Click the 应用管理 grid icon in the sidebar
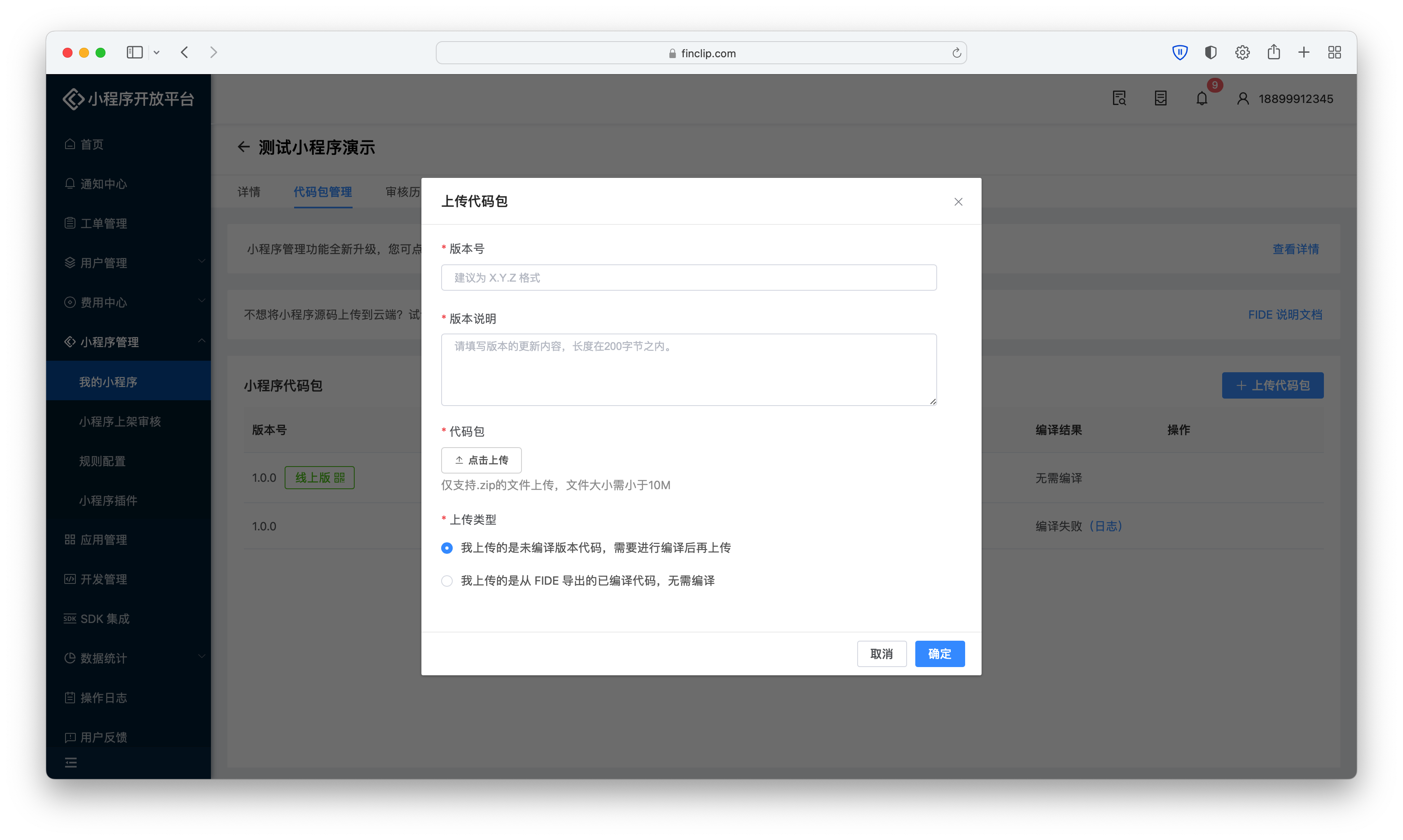Viewport: 1403px width, 840px height. 70,539
